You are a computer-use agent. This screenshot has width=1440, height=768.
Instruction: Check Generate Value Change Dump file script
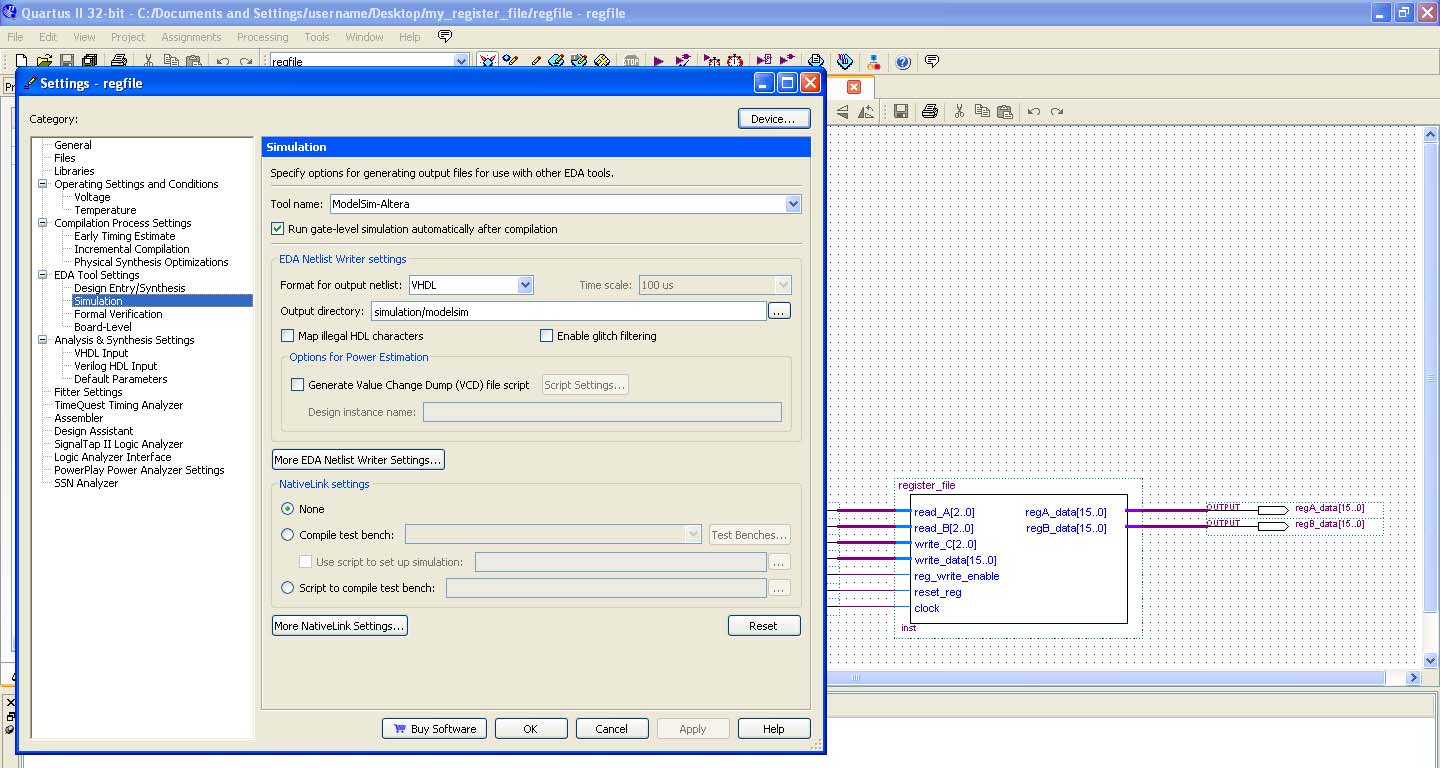tap(297, 385)
